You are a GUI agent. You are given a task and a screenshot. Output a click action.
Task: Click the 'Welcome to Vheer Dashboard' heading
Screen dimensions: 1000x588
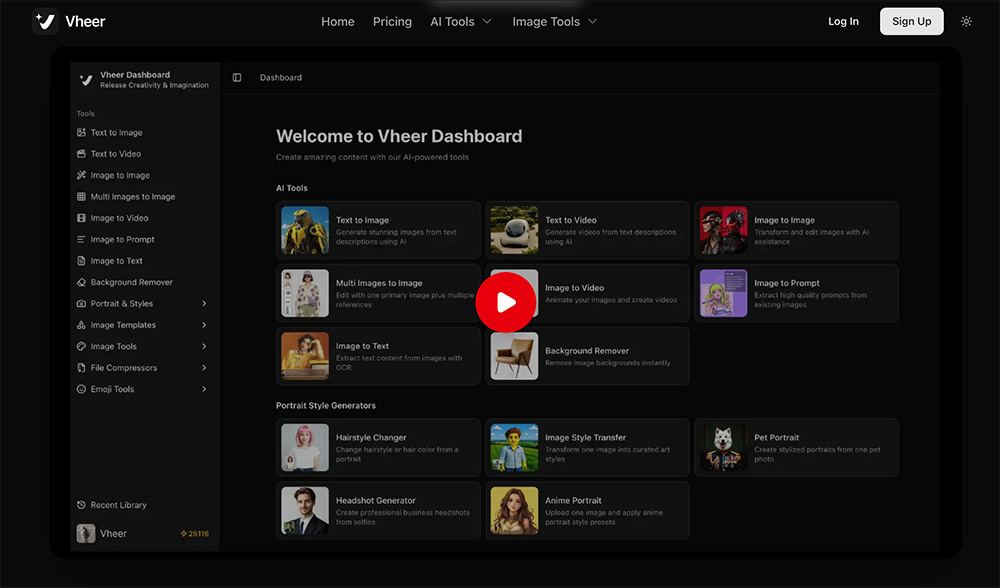pyautogui.click(x=399, y=136)
